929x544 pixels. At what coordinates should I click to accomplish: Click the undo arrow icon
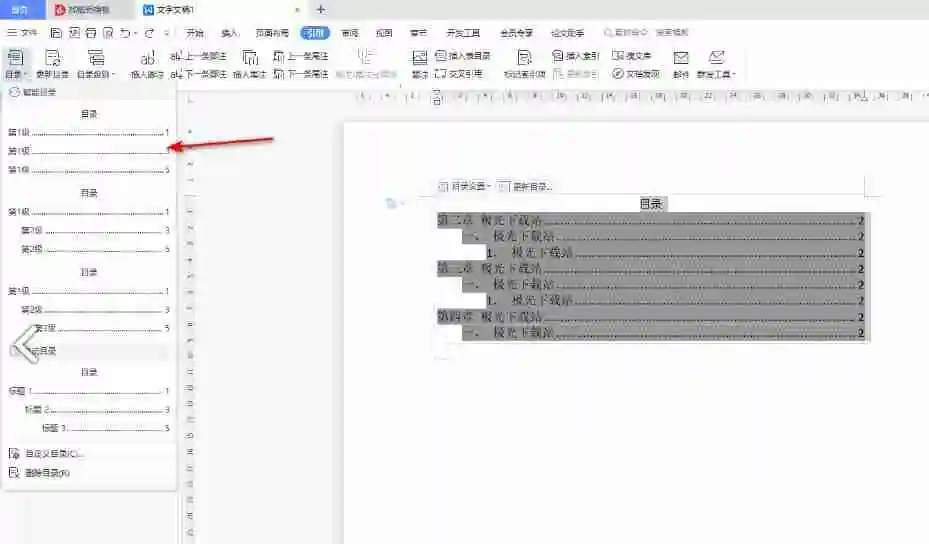(x=125, y=33)
